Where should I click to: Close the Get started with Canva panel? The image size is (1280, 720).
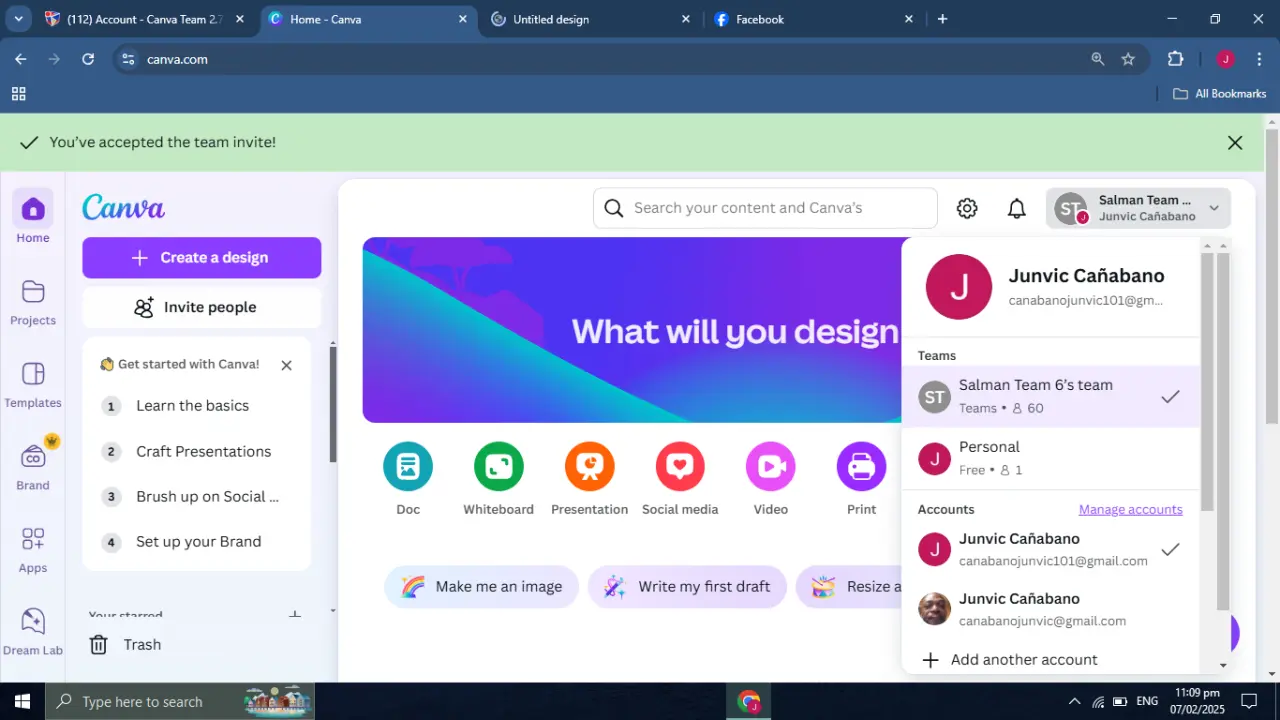(287, 365)
